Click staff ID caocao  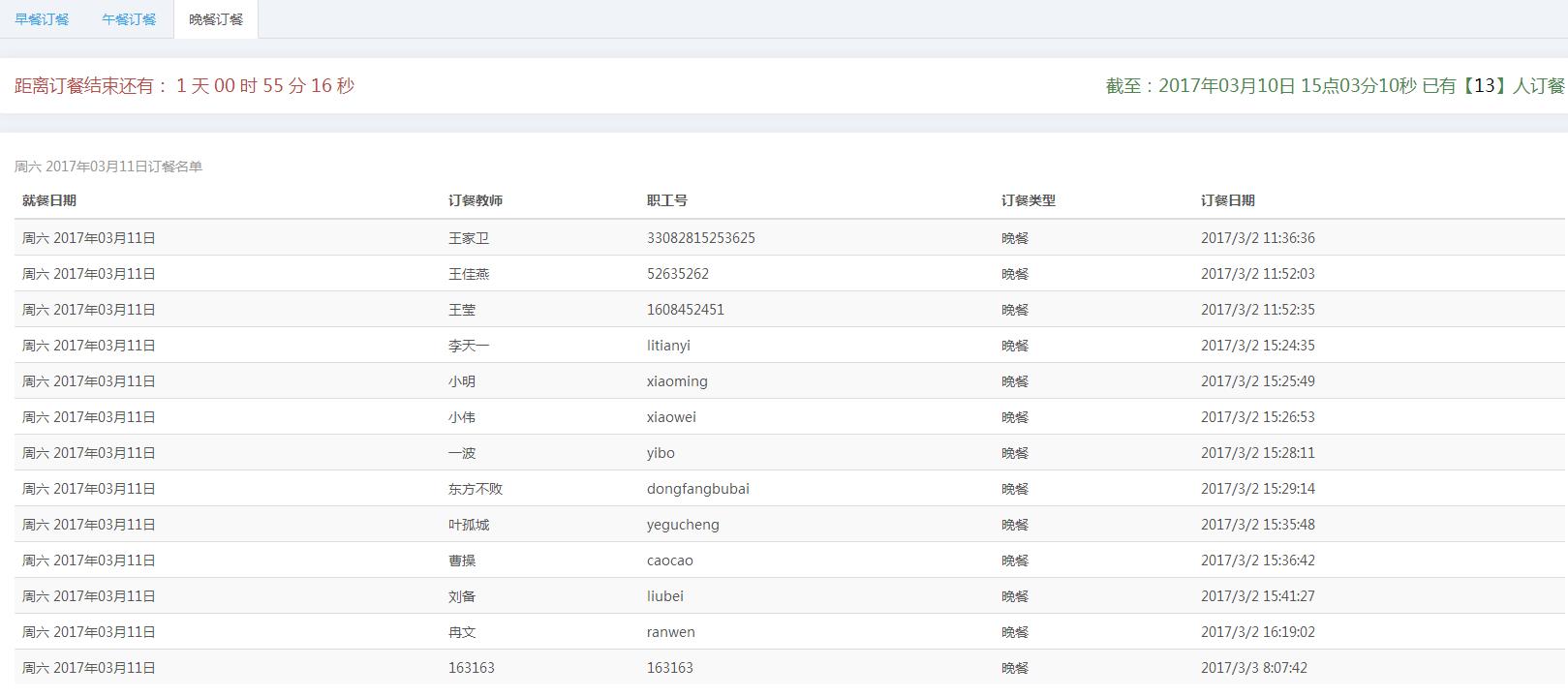click(670, 561)
